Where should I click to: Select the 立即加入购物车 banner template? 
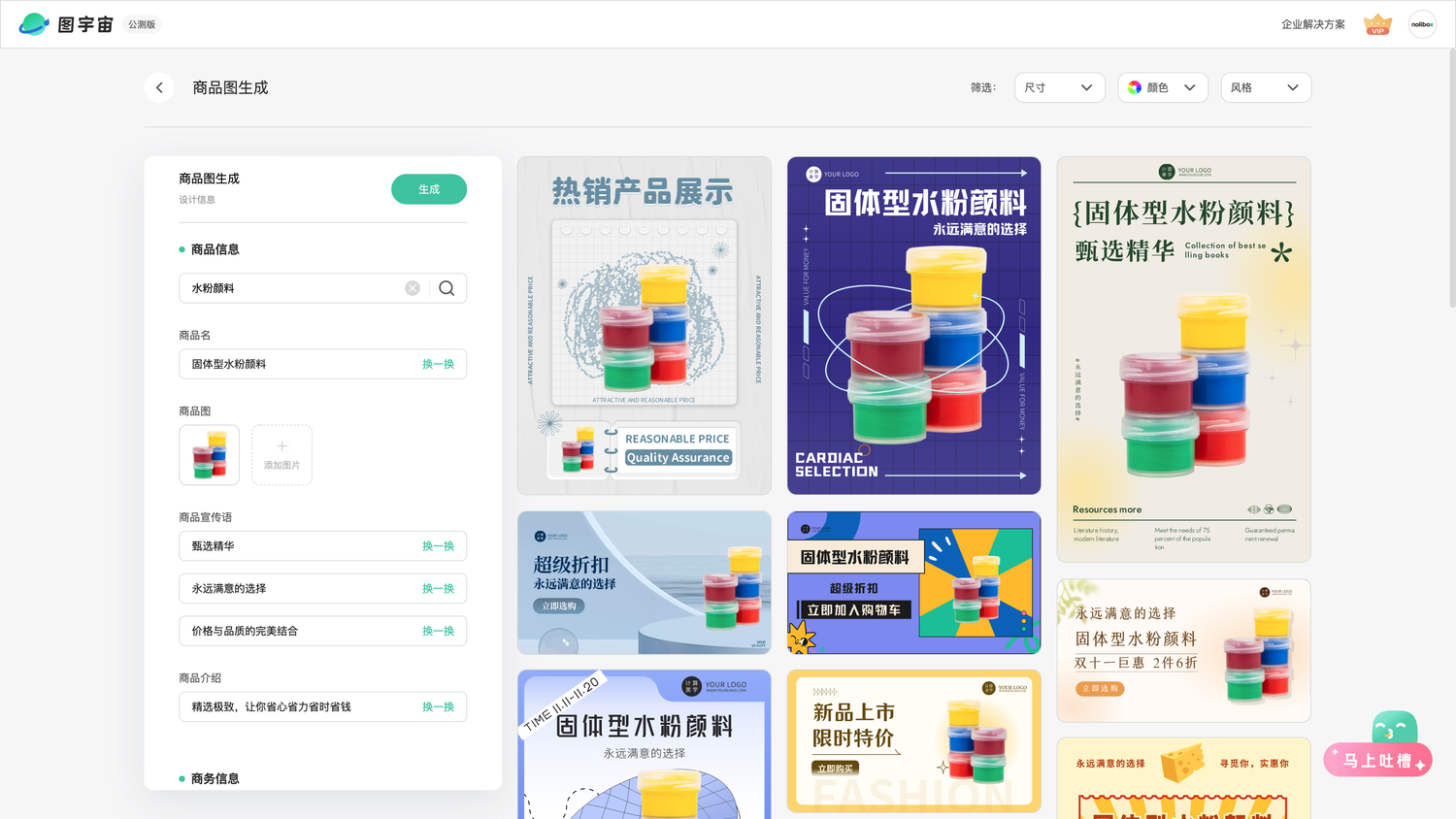[x=914, y=582]
